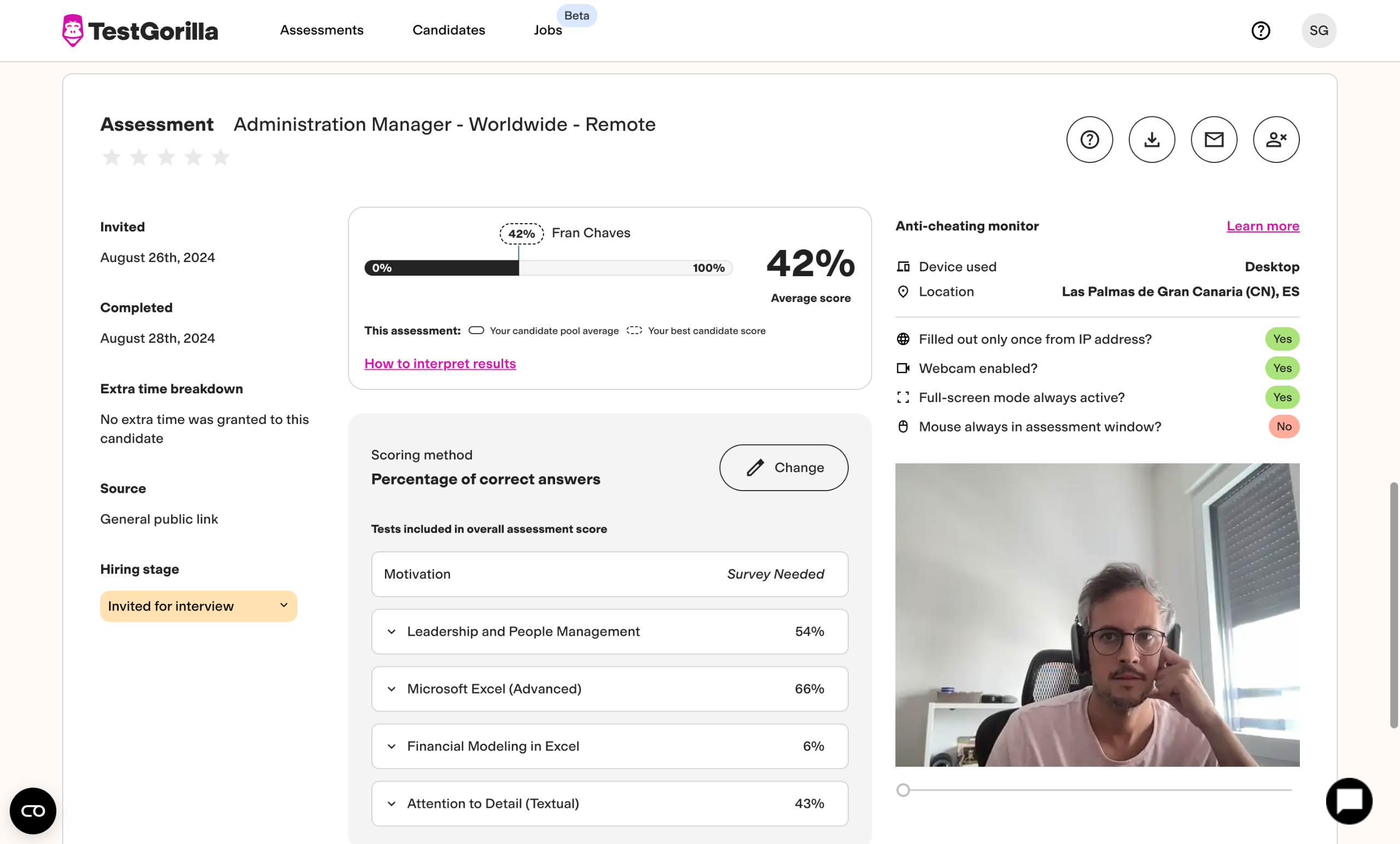Click the reject candidate icon
Image resolution: width=1400 pixels, height=844 pixels.
pos(1276,140)
